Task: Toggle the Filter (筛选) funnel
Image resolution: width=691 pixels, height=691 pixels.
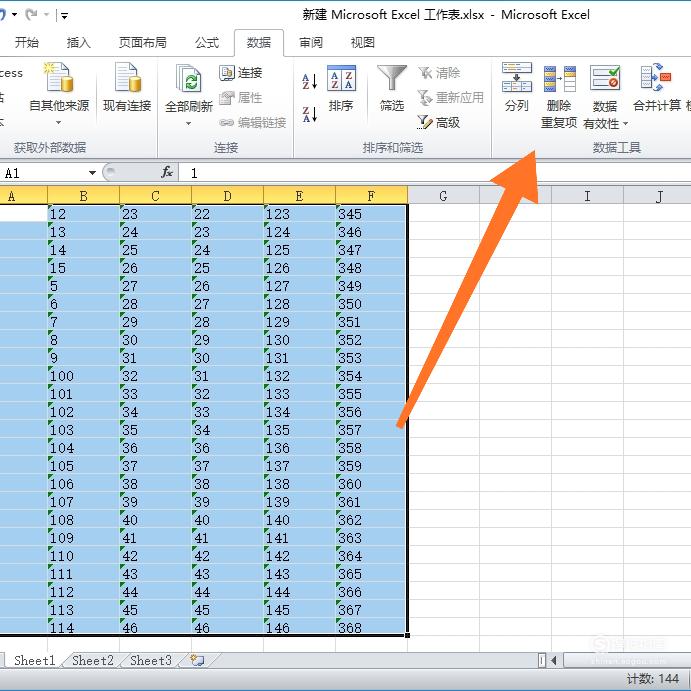Action: point(392,88)
